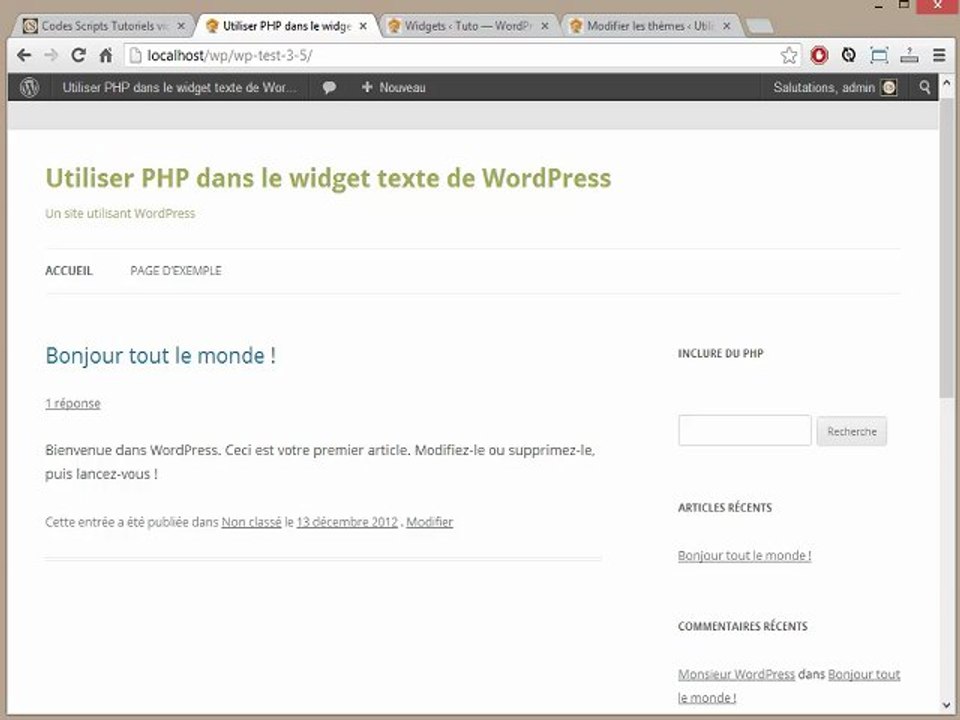Click the page scroll down arrow
Image resolution: width=960 pixels, height=720 pixels.
[x=947, y=705]
